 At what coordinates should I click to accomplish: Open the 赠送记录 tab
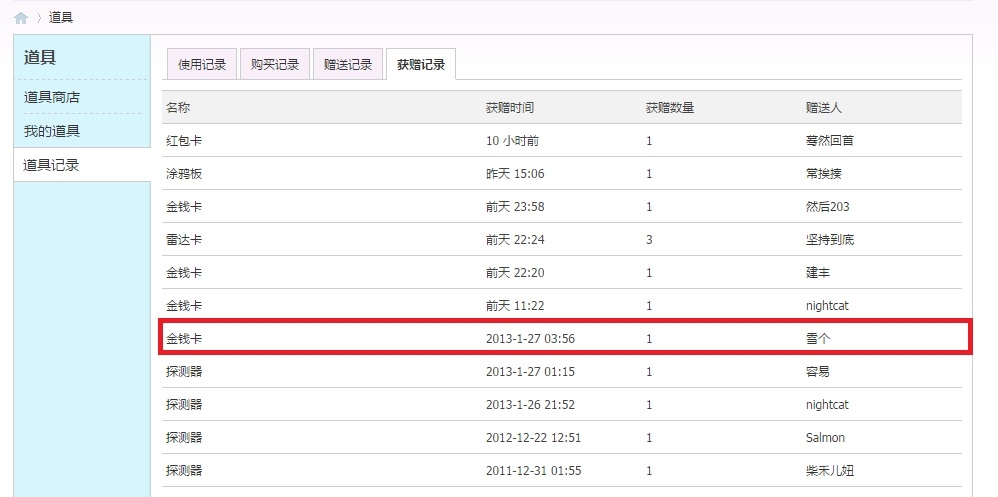point(348,64)
